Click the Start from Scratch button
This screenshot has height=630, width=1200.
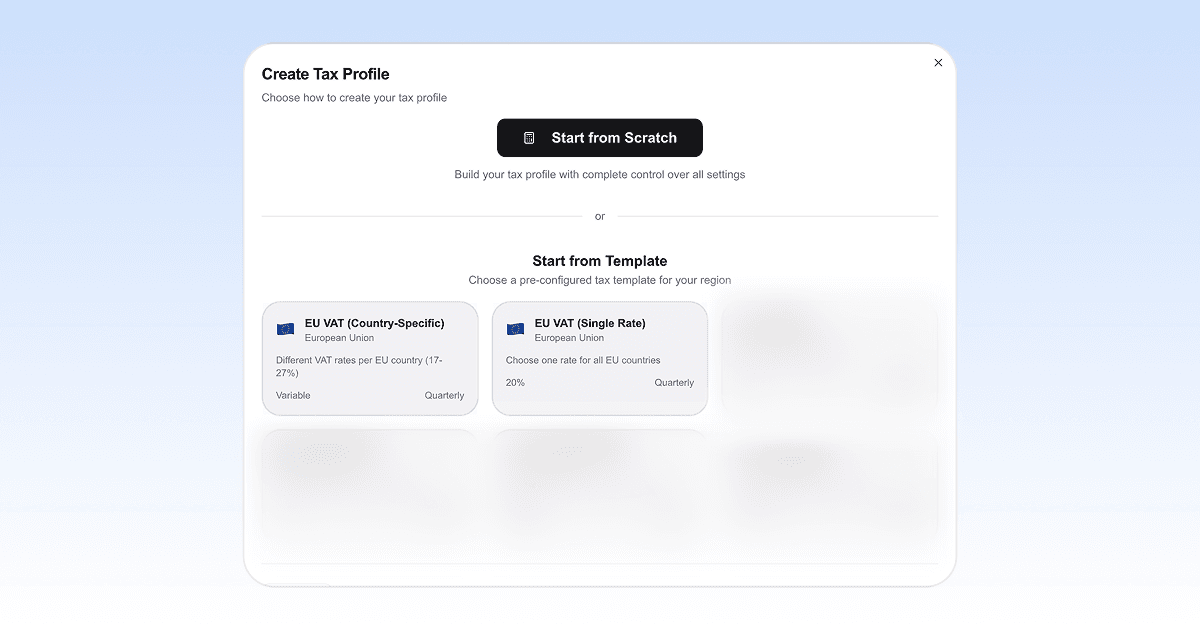[599, 137]
